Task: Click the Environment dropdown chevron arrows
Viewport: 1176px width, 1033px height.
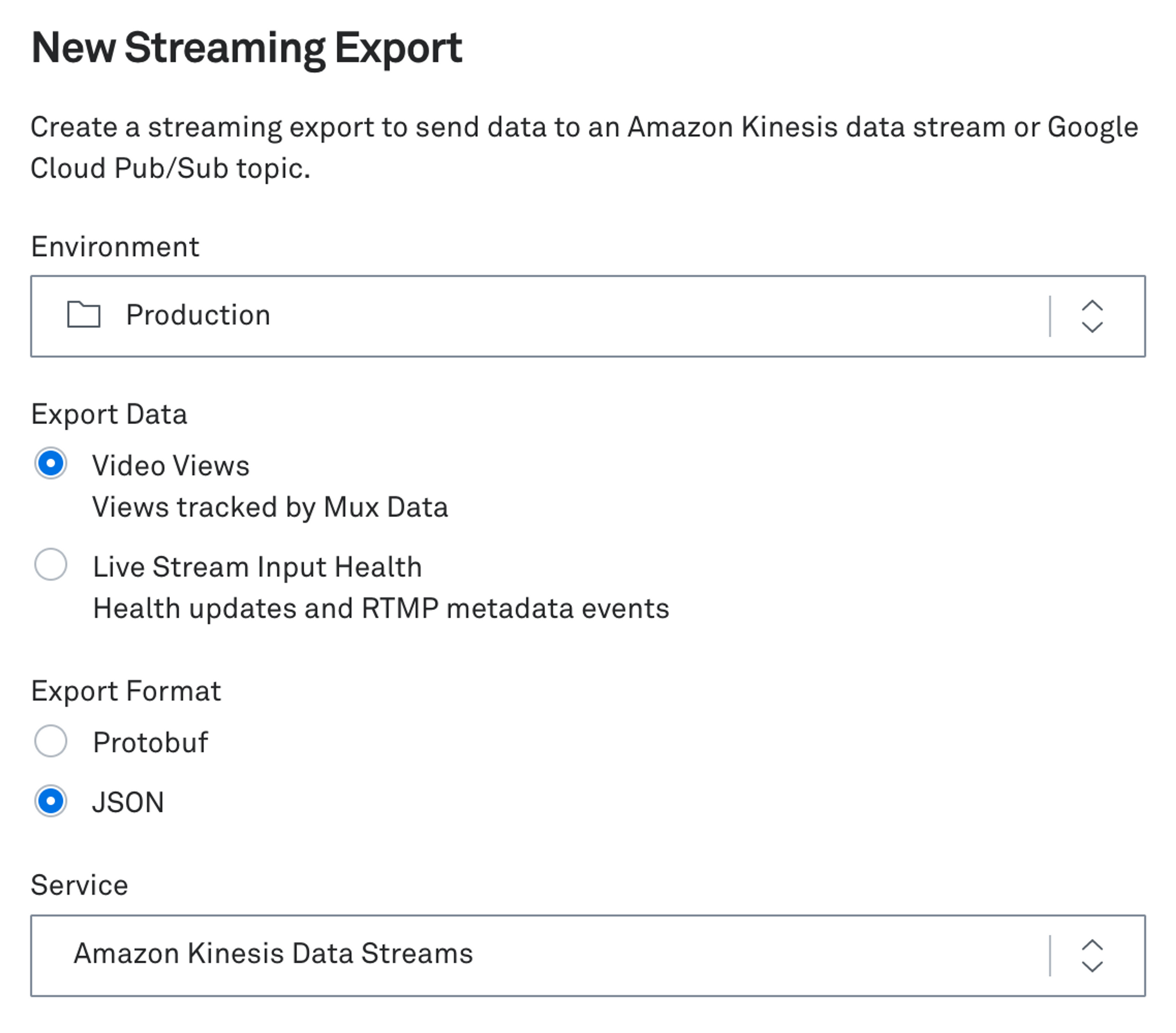Action: (x=1091, y=316)
